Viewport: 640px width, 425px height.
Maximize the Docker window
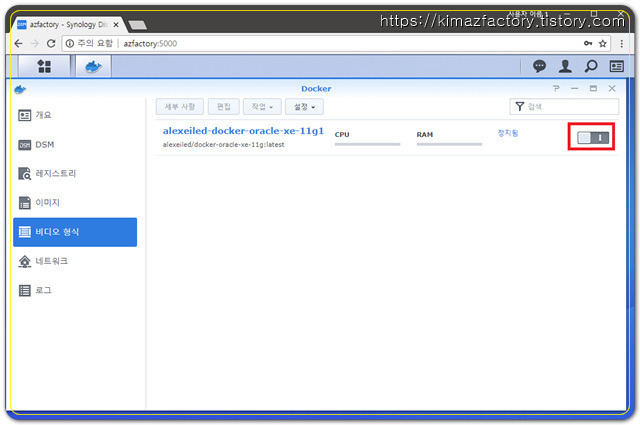[593, 88]
